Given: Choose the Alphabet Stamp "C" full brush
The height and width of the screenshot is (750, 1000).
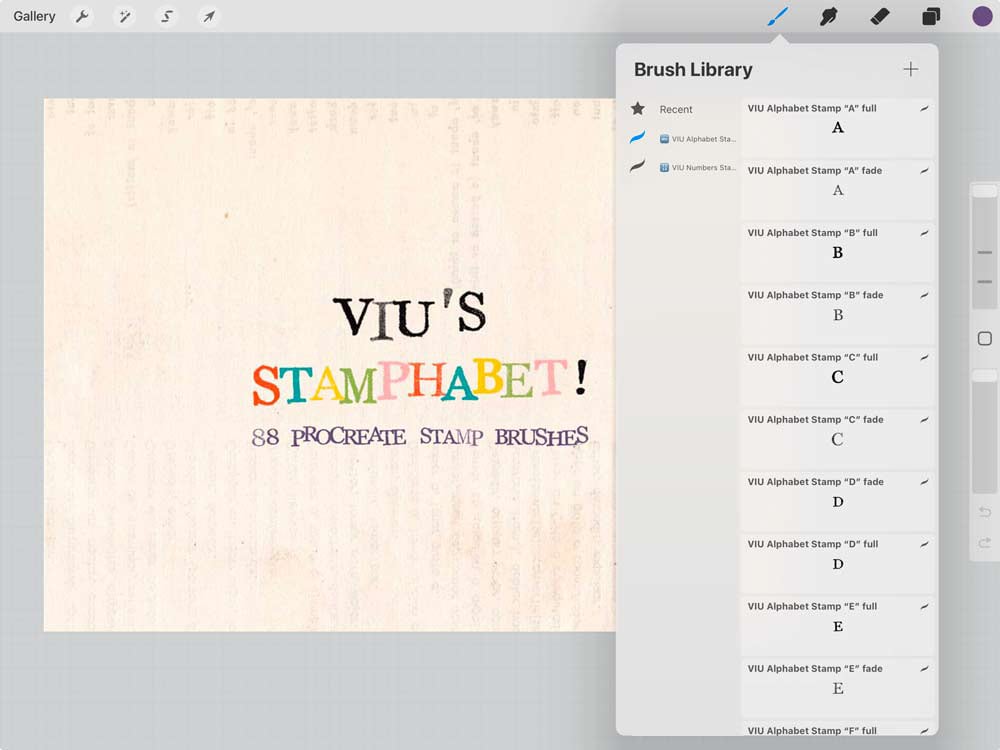Looking at the screenshot, I should (x=837, y=376).
